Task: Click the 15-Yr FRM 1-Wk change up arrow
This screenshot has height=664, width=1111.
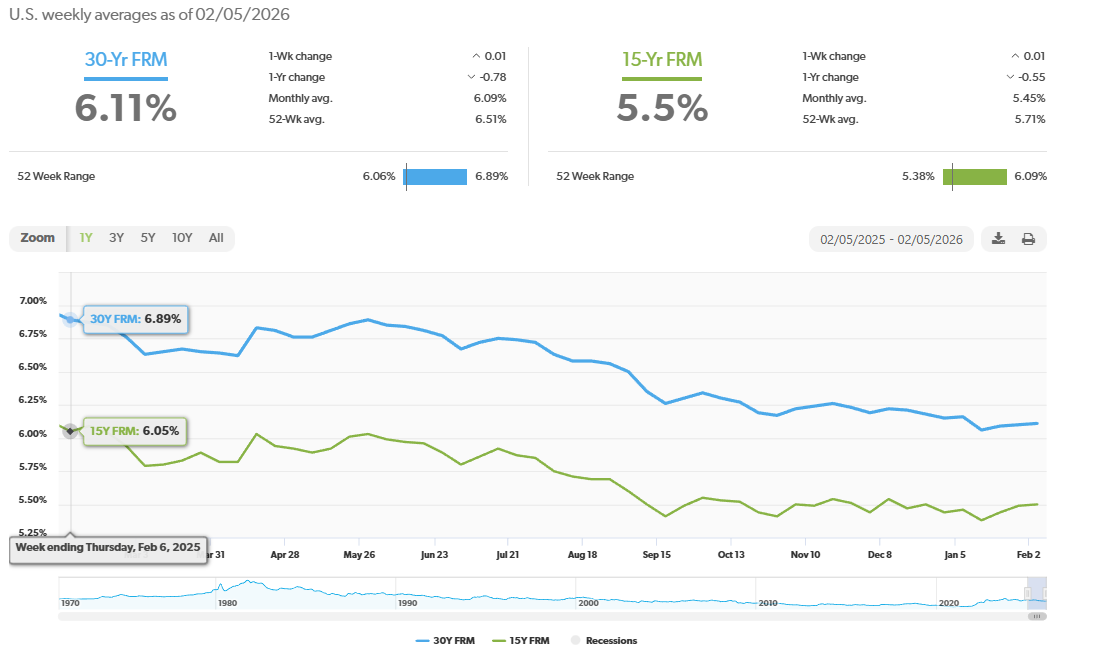Action: click(x=1015, y=56)
